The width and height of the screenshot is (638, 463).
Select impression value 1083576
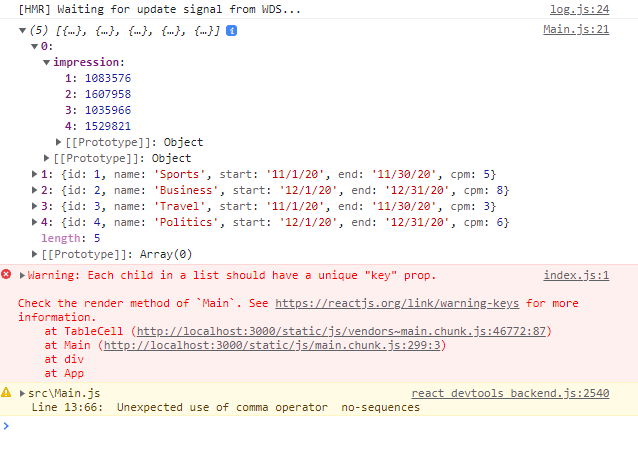(108, 78)
